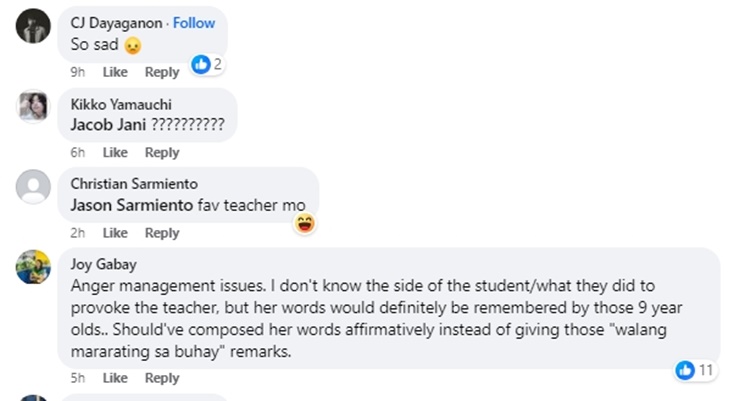View like reactions on CJ Dayaganon's comment
The image size is (750, 401).
coord(207,64)
